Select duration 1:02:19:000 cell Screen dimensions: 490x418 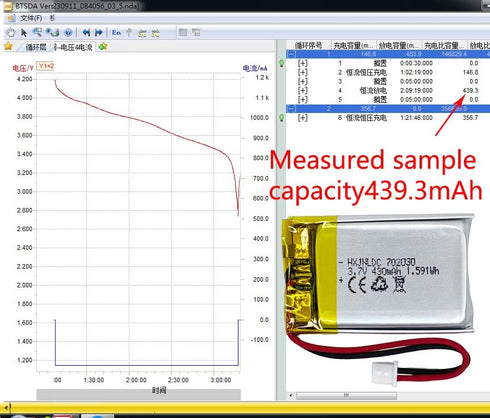tap(416, 72)
